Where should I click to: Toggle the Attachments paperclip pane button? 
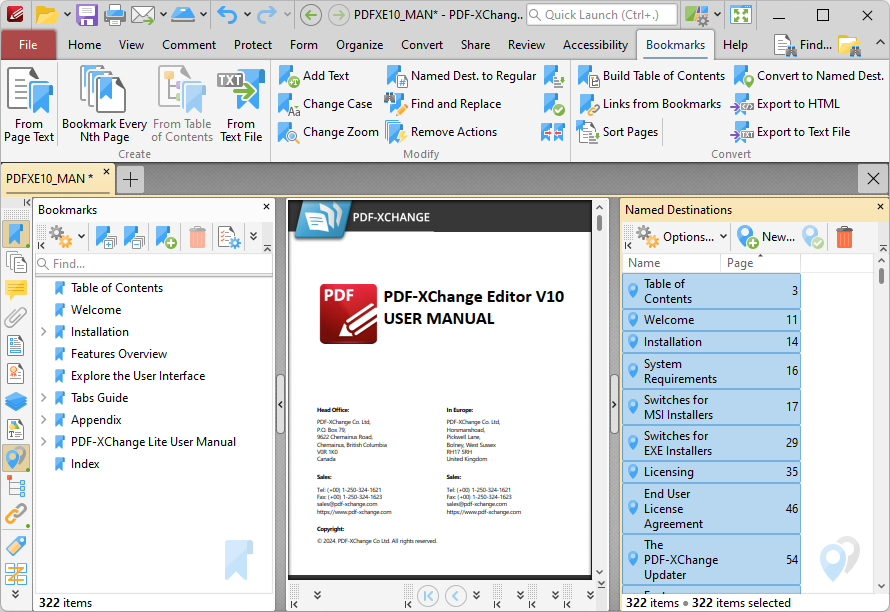pyautogui.click(x=16, y=317)
